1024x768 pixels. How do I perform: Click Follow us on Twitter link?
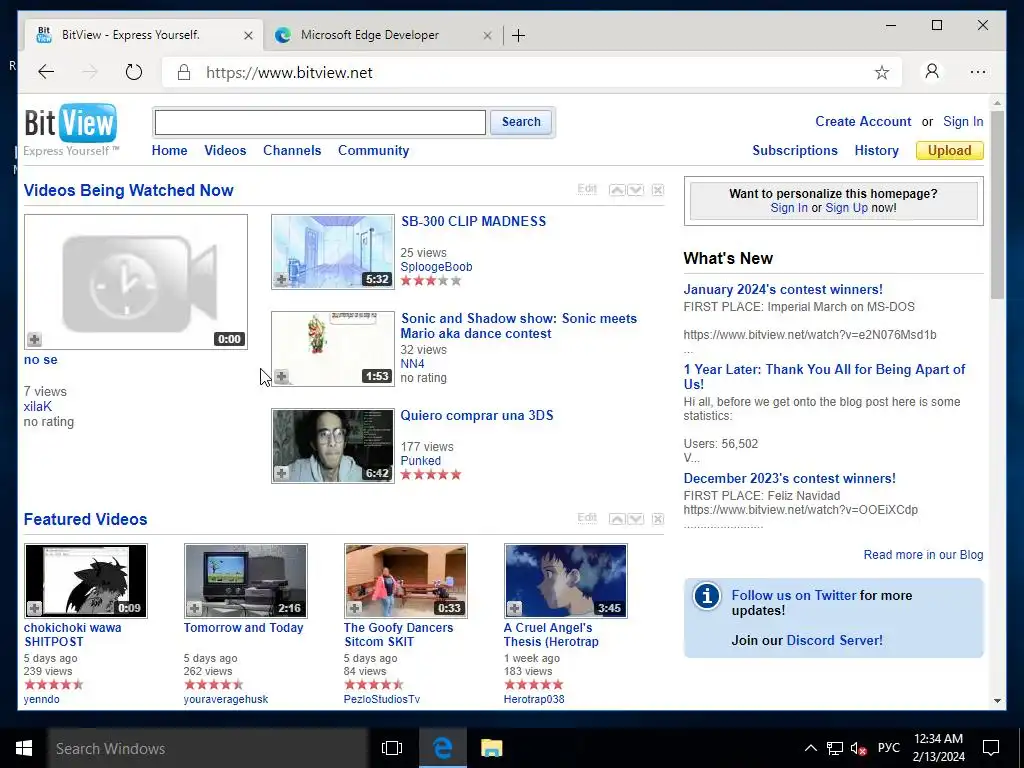click(x=793, y=595)
